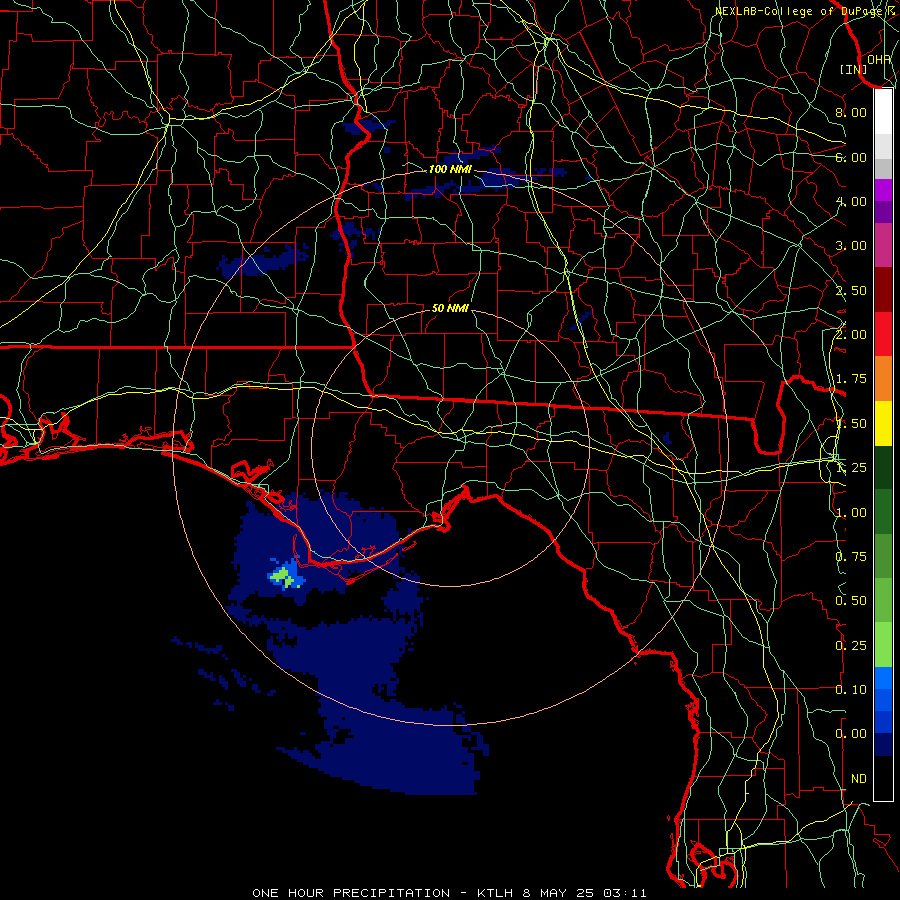Click the 2.00 scale value
Image resolution: width=900 pixels, height=900 pixels.
[x=851, y=335]
